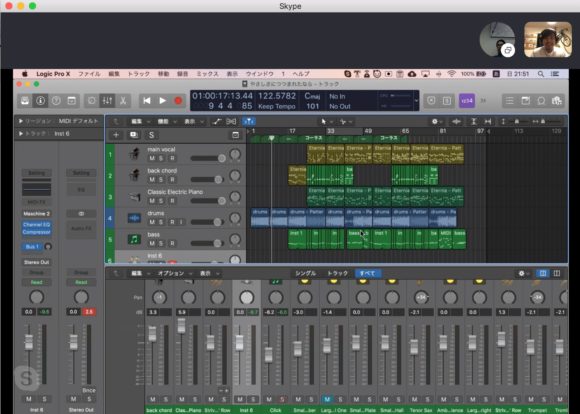Toggle the global Solo S button in track header

click(x=151, y=135)
